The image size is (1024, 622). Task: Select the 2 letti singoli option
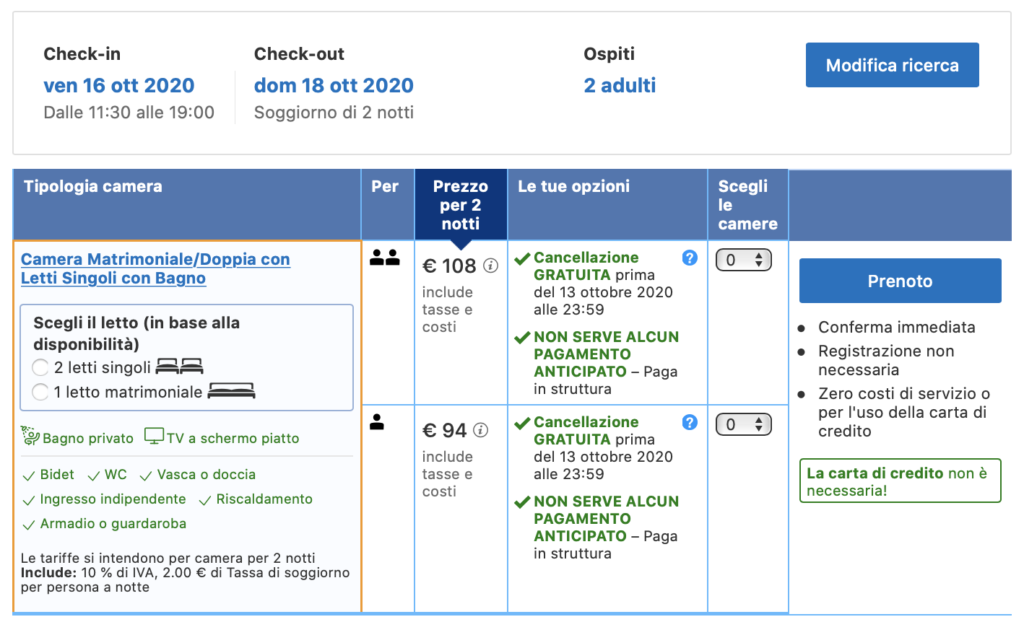coord(40,367)
